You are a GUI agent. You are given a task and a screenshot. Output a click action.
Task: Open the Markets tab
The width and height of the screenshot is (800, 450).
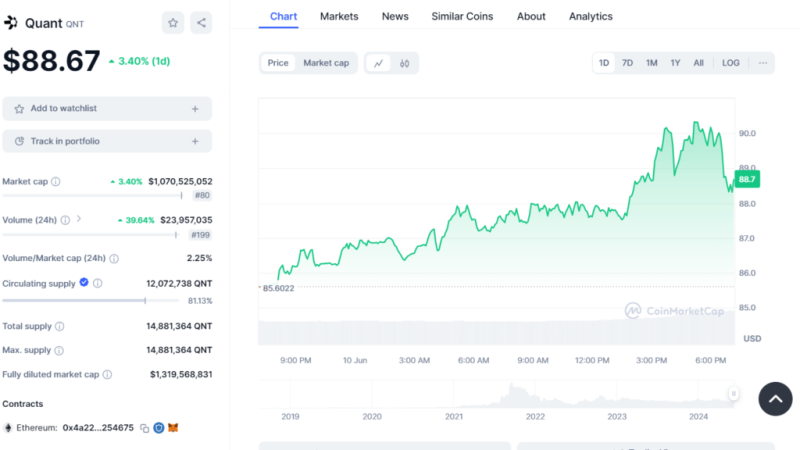pyautogui.click(x=339, y=16)
